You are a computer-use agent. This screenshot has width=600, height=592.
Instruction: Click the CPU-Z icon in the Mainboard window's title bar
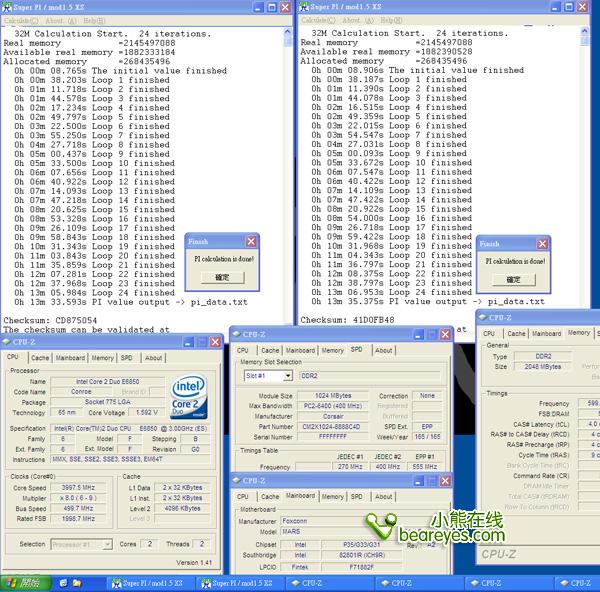pyautogui.click(x=237, y=480)
